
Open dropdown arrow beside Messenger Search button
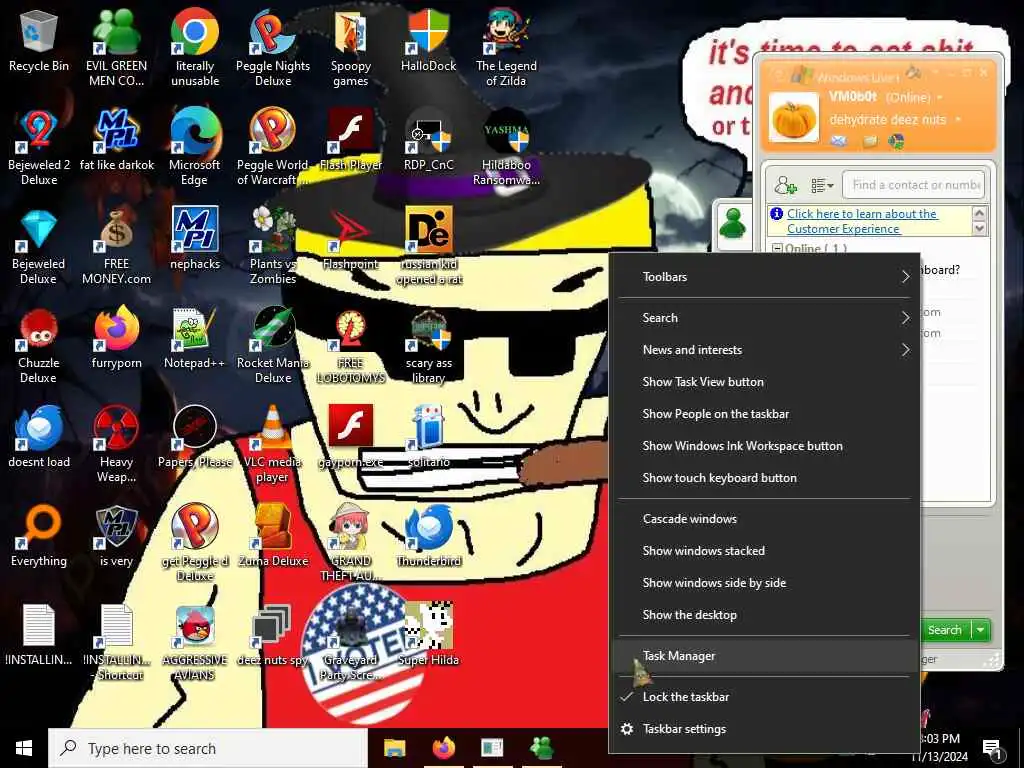click(x=980, y=630)
